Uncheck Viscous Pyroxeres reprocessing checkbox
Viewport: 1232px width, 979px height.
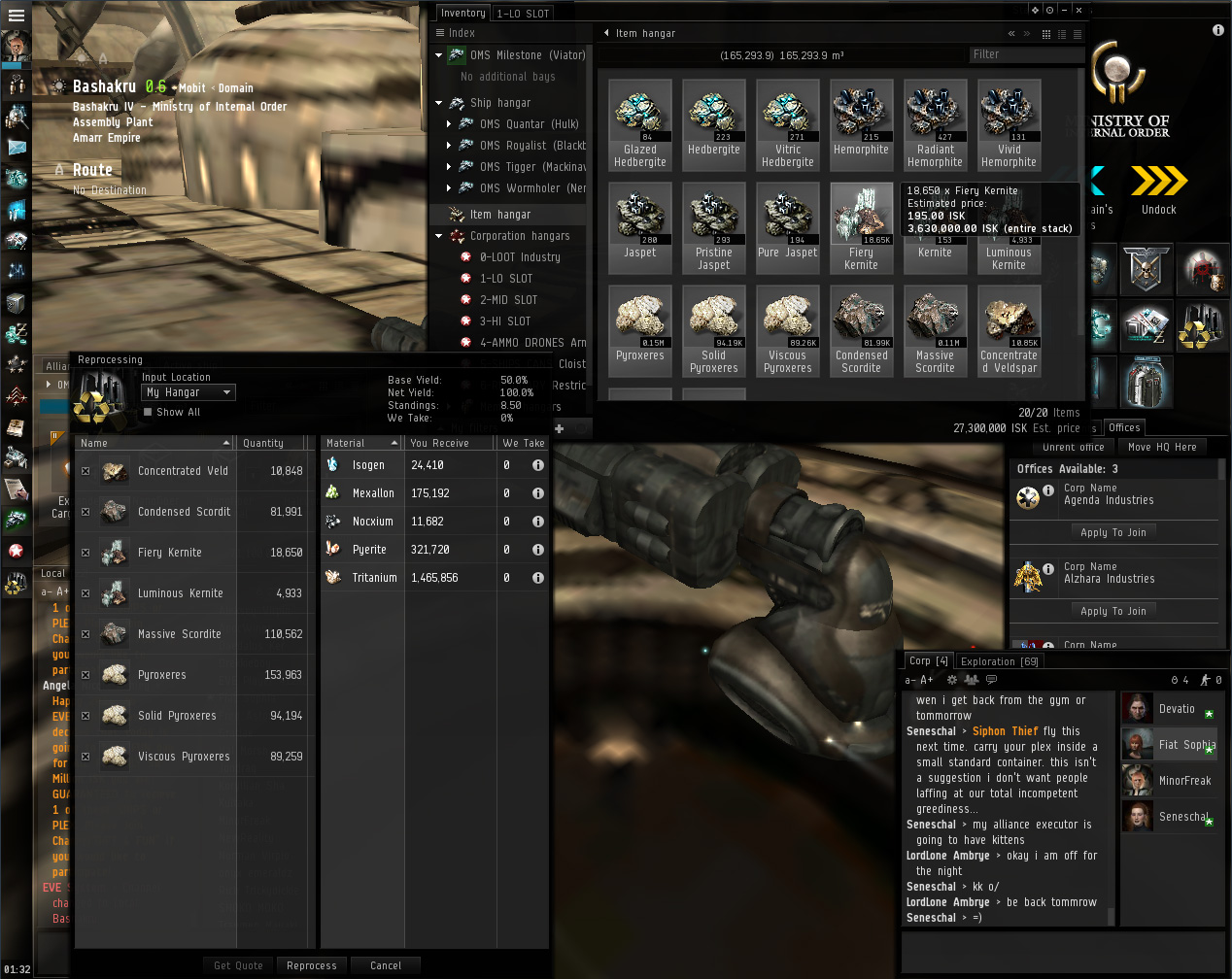click(86, 757)
